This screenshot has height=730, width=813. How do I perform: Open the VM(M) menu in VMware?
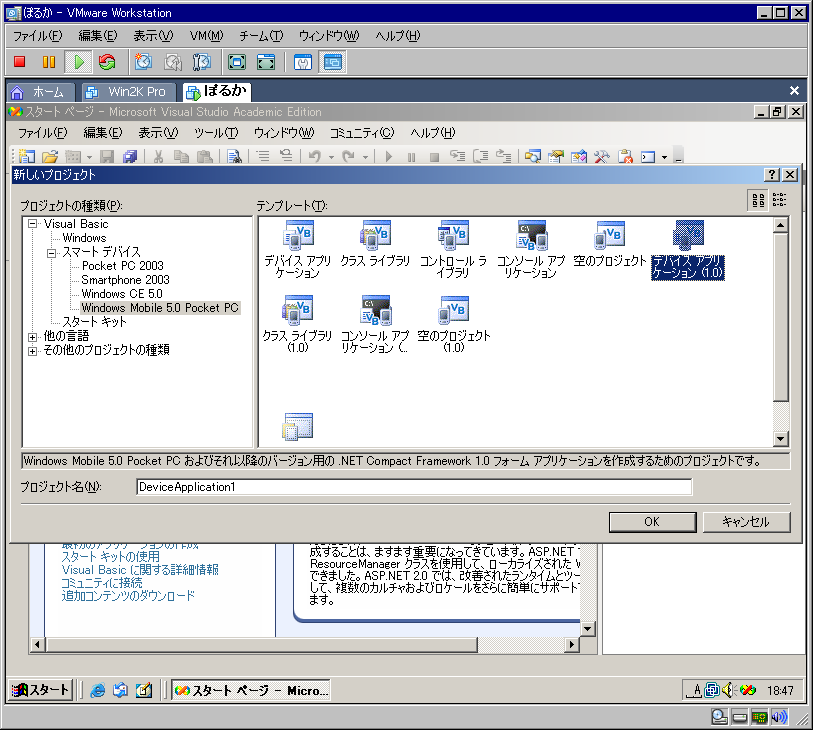click(x=206, y=36)
